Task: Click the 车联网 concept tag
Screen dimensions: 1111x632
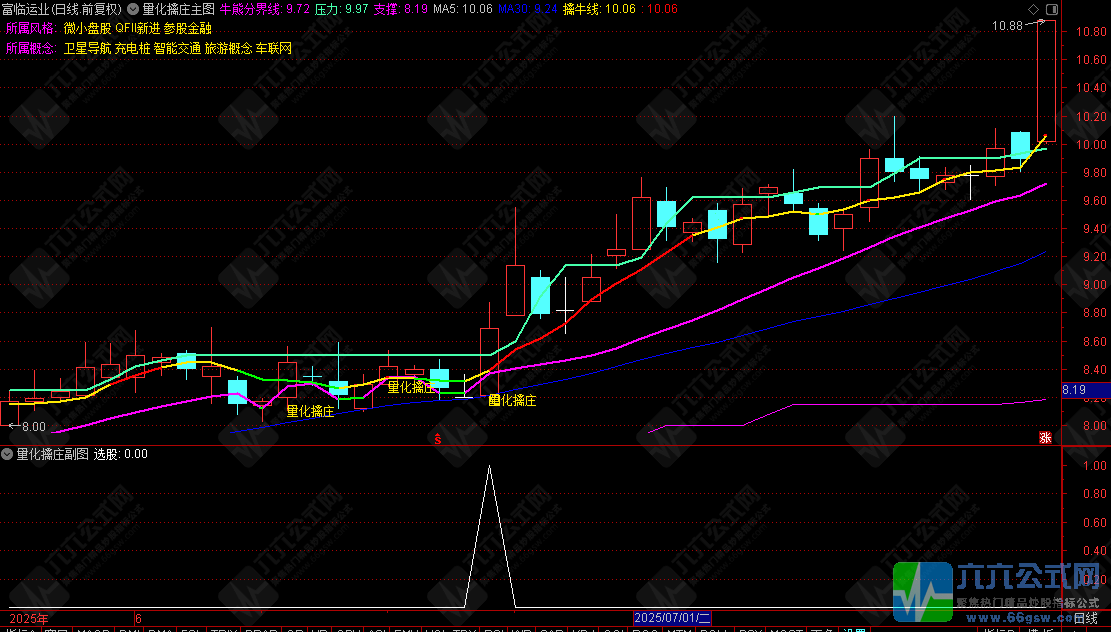Action: coord(274,48)
